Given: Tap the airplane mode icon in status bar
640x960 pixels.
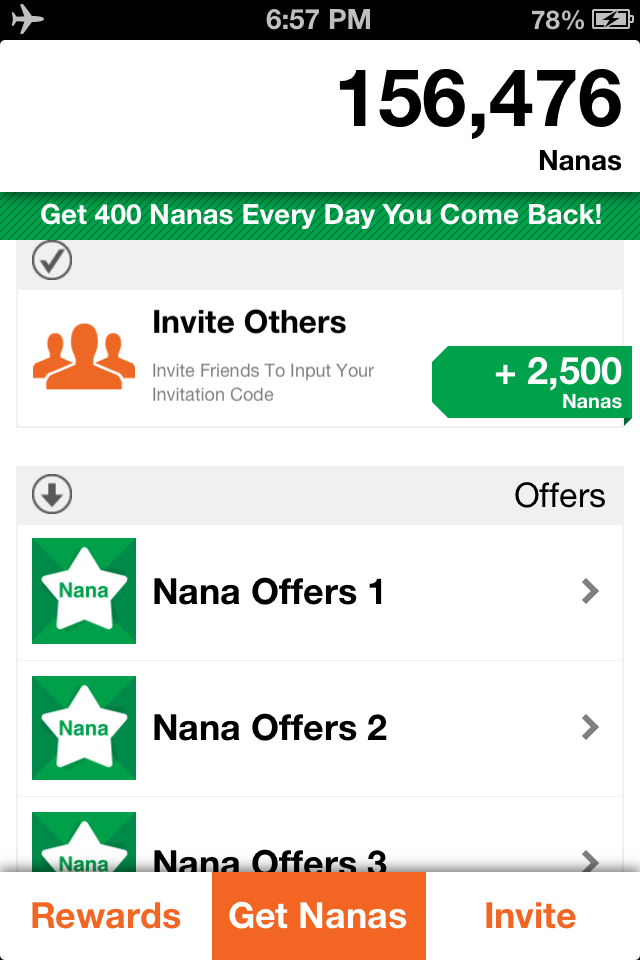Looking at the screenshot, I should click(27, 19).
